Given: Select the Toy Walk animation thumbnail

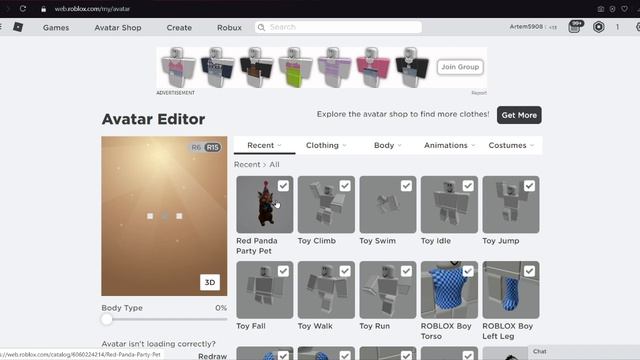Looking at the screenshot, I should point(326,290).
